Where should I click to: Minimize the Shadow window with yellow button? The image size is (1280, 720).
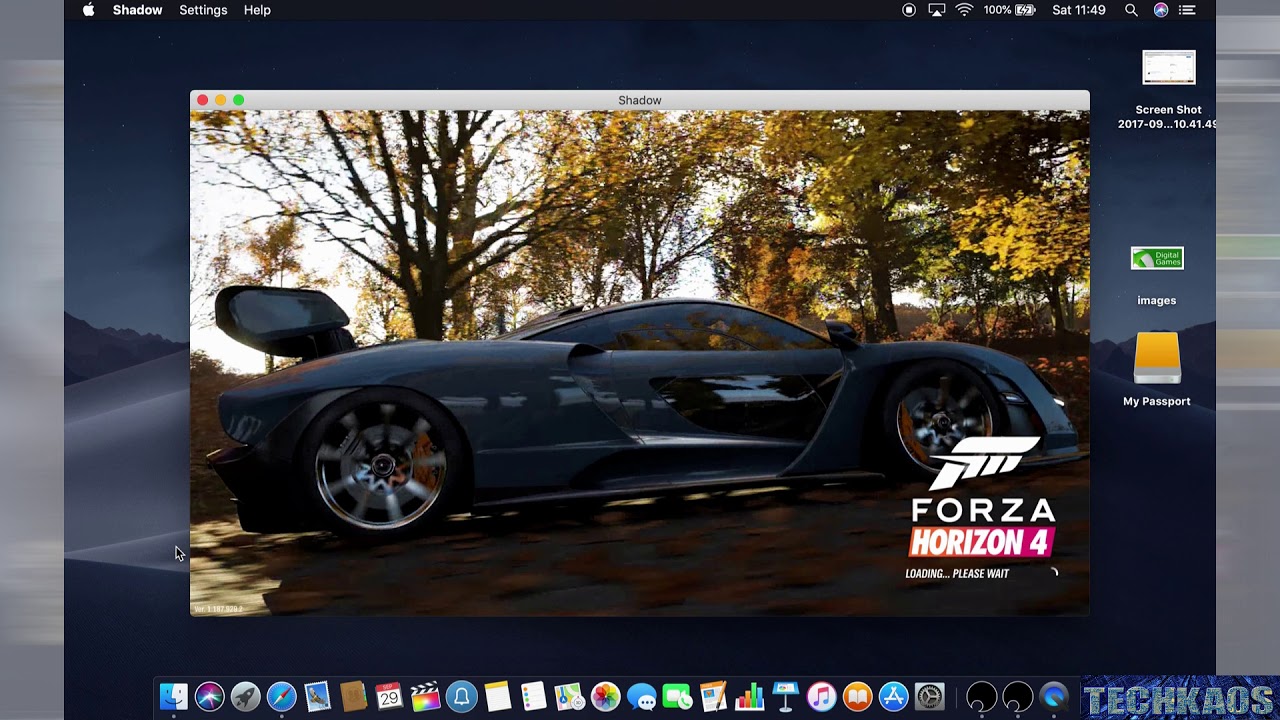tap(221, 100)
